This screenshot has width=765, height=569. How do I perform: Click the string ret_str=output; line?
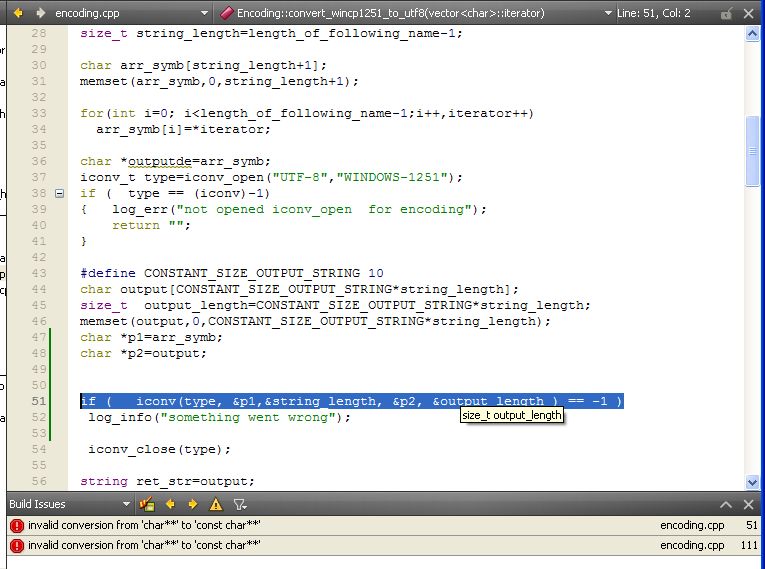tap(167, 482)
